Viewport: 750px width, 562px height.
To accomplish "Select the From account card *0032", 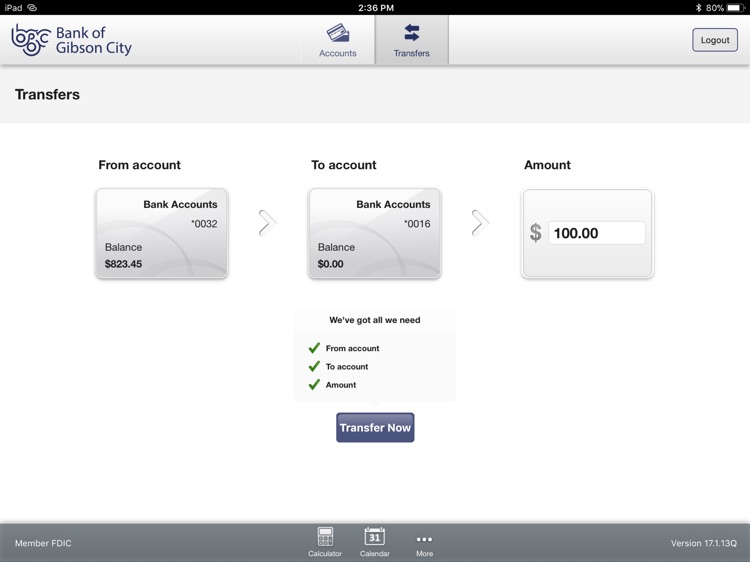I will pos(162,233).
